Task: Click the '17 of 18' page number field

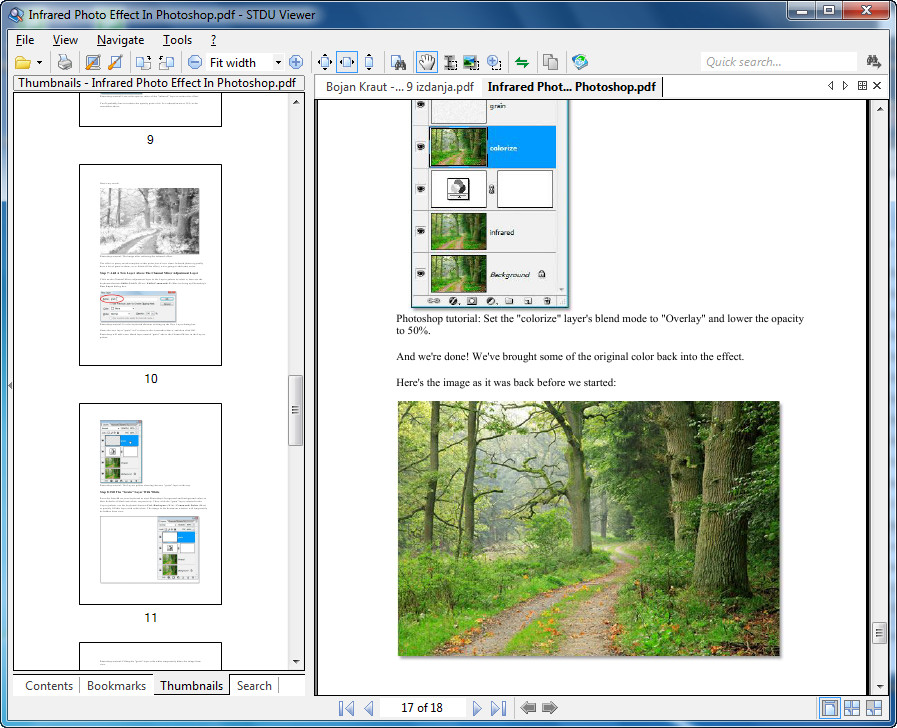Action: tap(422, 708)
